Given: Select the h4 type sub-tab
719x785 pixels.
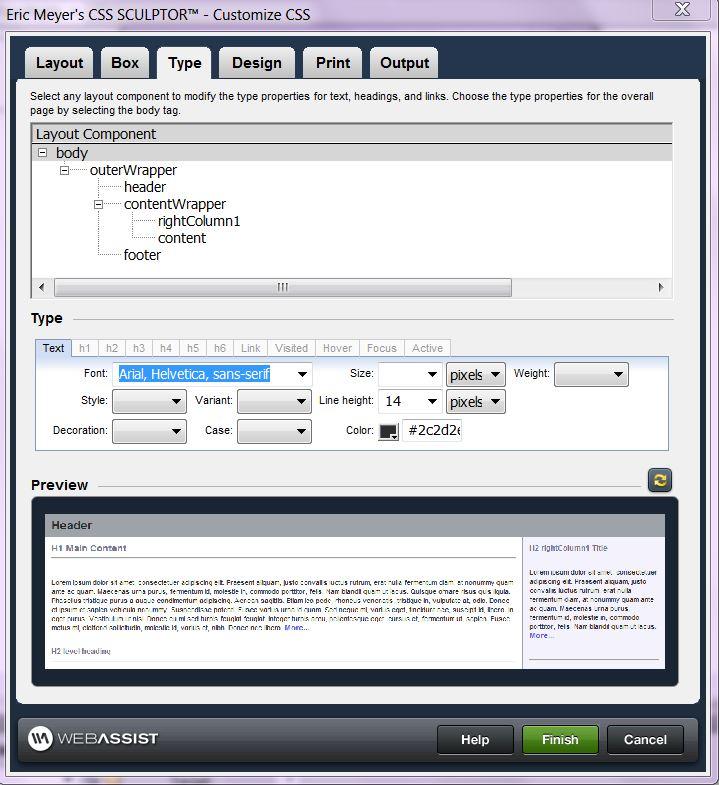Looking at the screenshot, I should 166,348.
